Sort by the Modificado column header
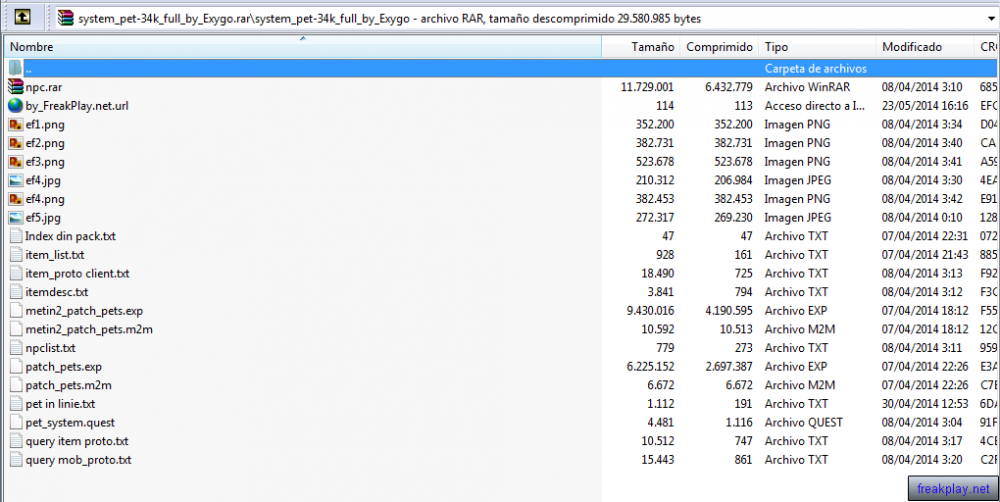Screen dimensions: 1000x502 tap(925, 47)
